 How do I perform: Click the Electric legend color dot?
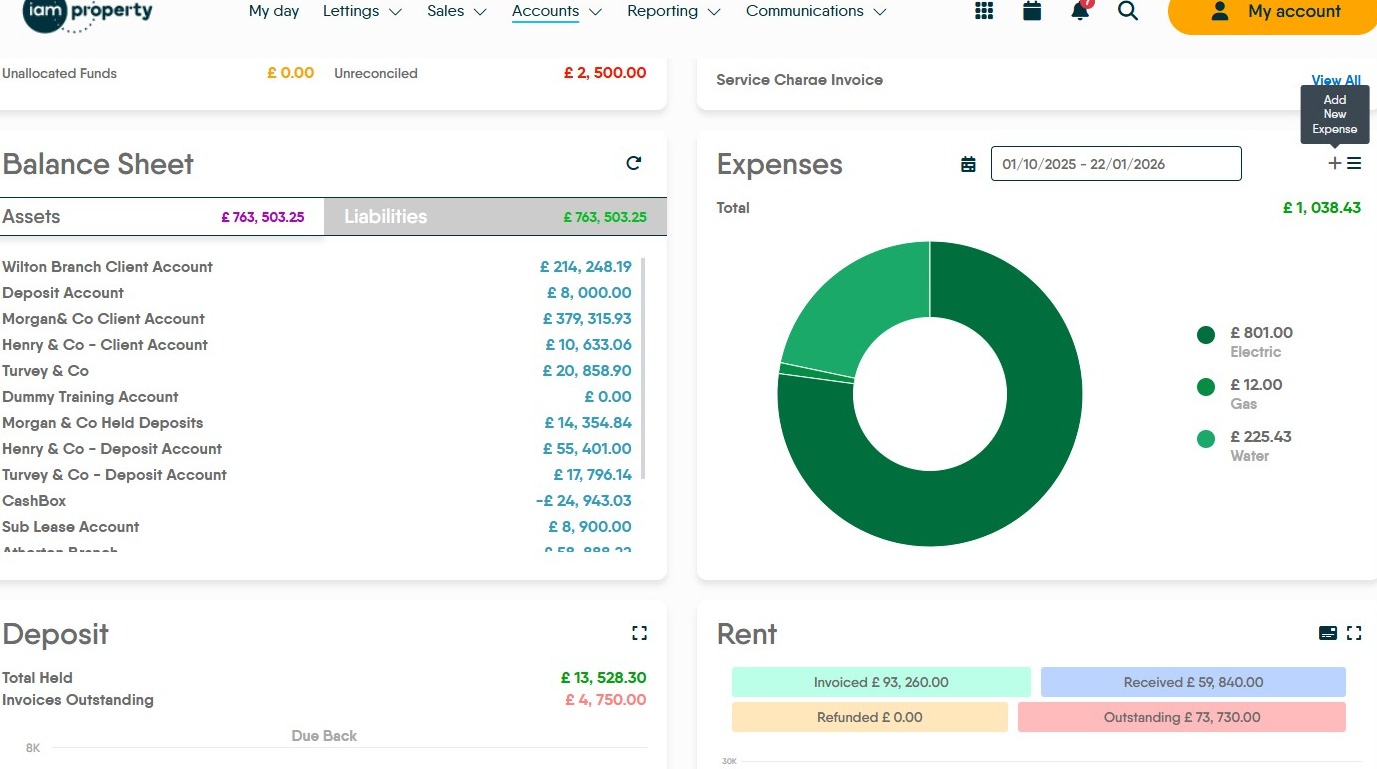[x=1206, y=335]
